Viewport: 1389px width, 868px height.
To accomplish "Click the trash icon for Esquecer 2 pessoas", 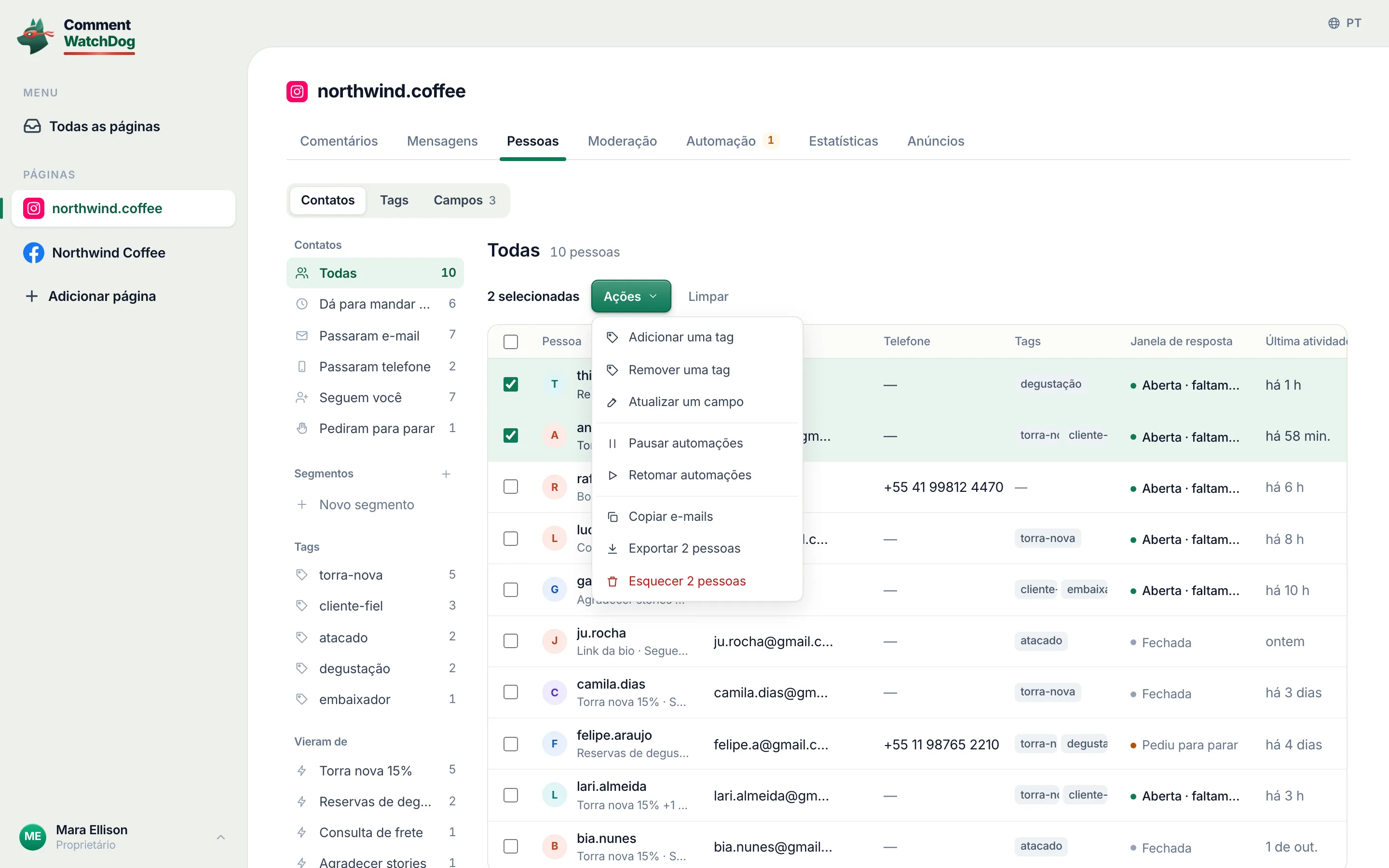I will click(x=613, y=581).
